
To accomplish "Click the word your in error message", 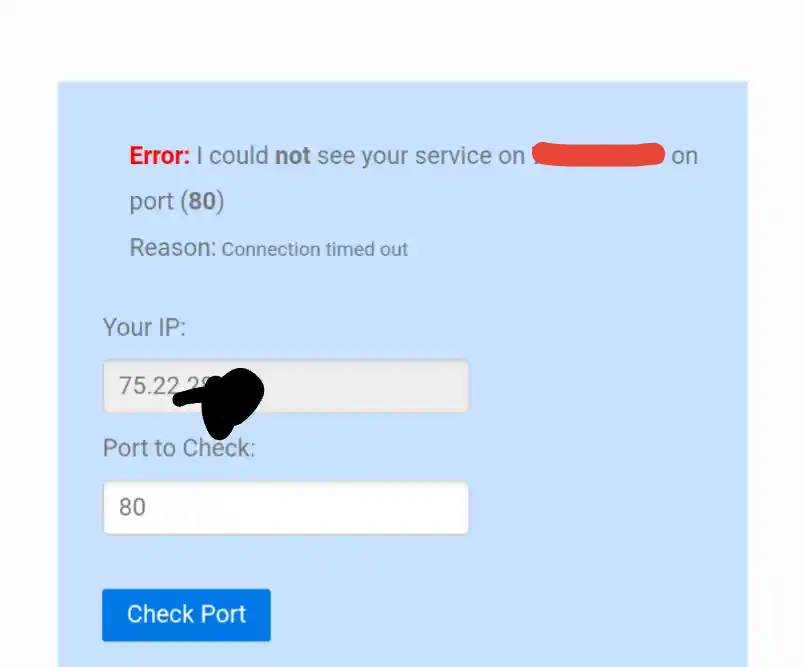I will point(385,156).
